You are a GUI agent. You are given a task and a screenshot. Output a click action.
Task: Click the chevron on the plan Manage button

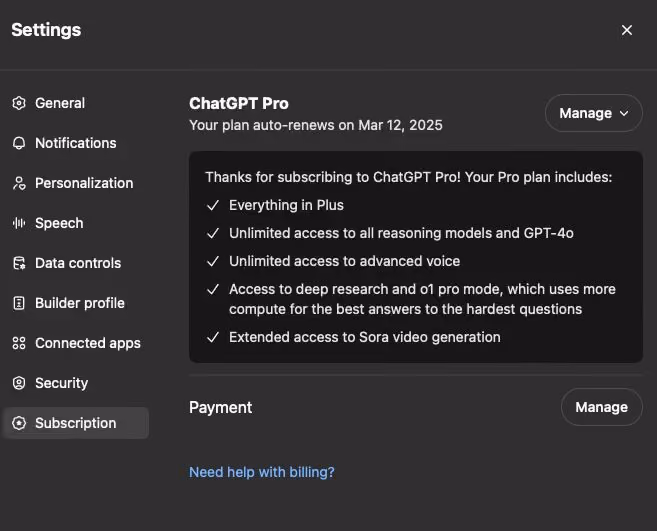click(x=624, y=114)
